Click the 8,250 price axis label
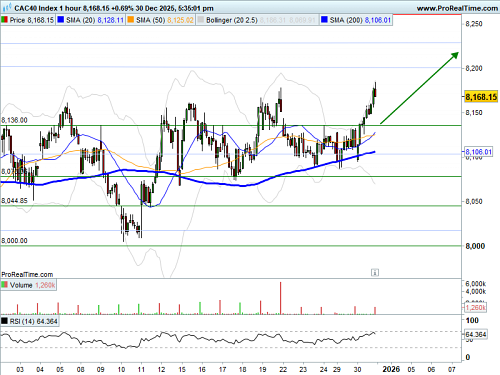Image resolution: width=500 pixels, height=375 pixels. (x=474, y=24)
